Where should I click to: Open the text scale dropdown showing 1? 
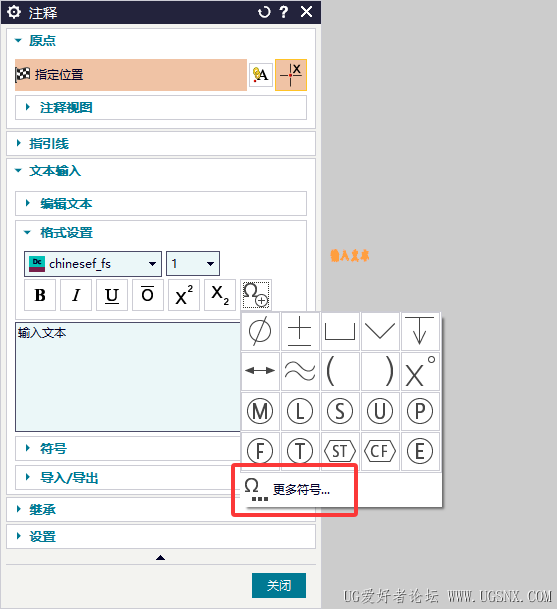(x=193, y=264)
